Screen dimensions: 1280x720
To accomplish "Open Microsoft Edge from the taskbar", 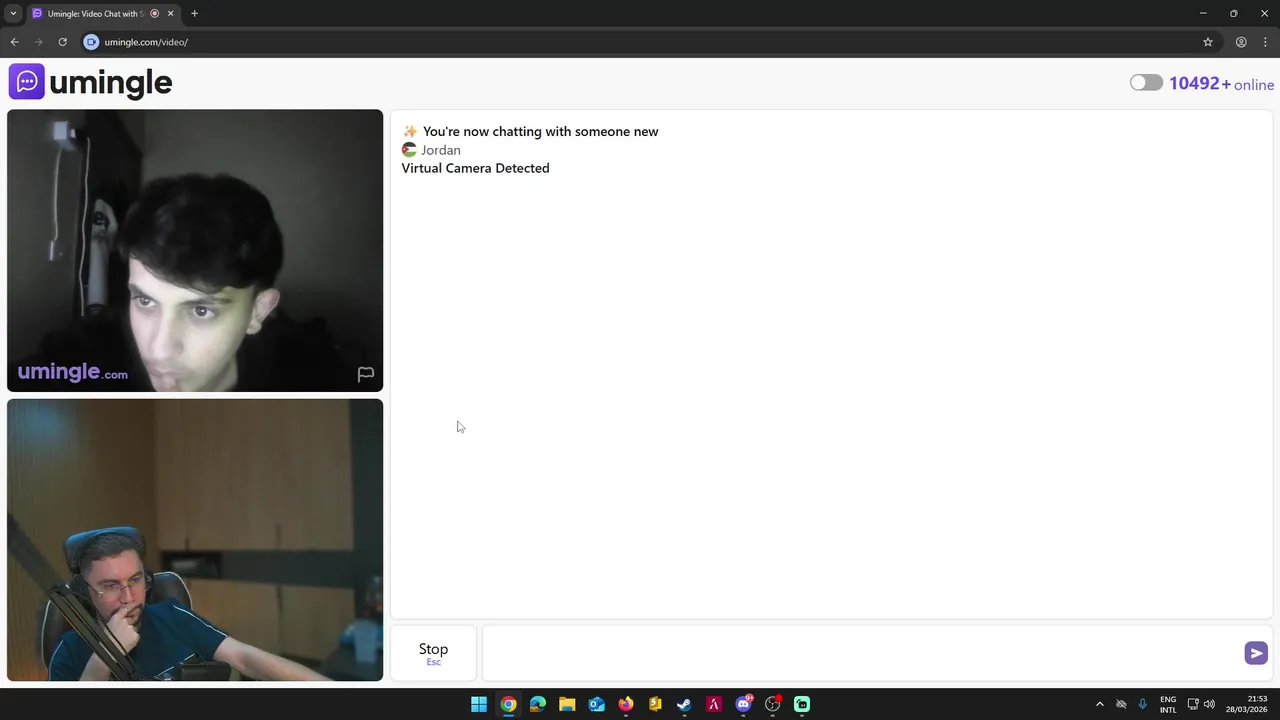I will pos(538,704).
